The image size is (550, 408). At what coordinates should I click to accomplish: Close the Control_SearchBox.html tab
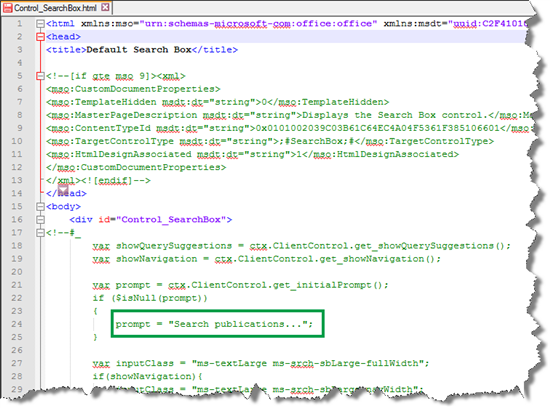(105, 7)
